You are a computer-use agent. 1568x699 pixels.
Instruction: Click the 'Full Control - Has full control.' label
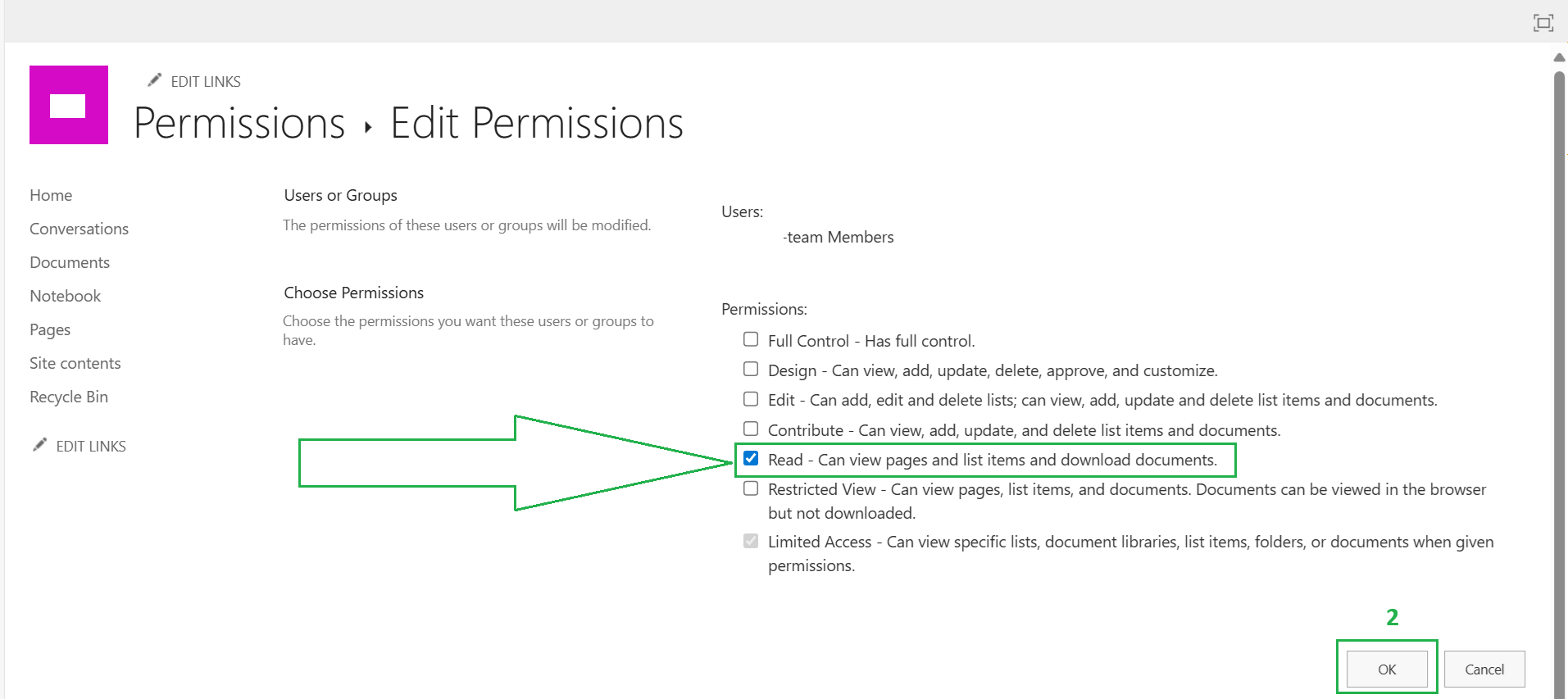tap(871, 341)
